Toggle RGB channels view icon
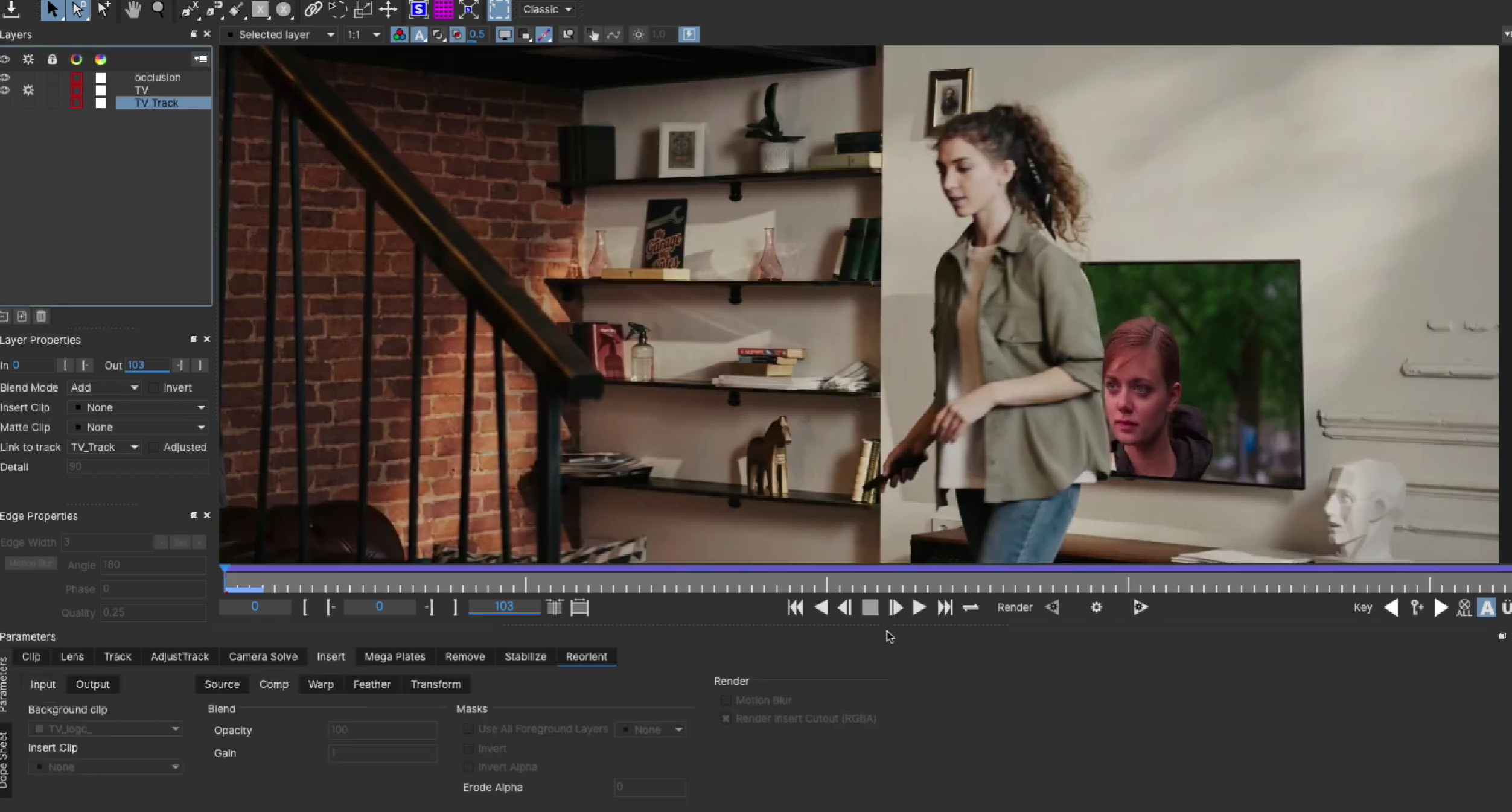The image size is (1512, 812). (399, 35)
